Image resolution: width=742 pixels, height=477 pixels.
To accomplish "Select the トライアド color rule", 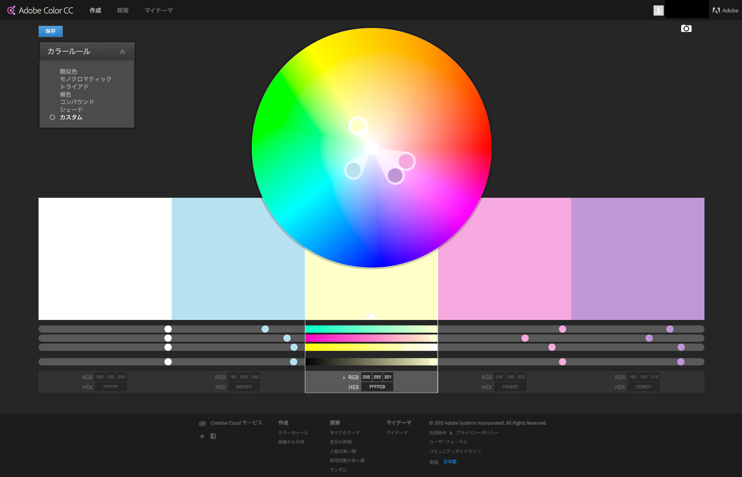I will click(x=74, y=87).
